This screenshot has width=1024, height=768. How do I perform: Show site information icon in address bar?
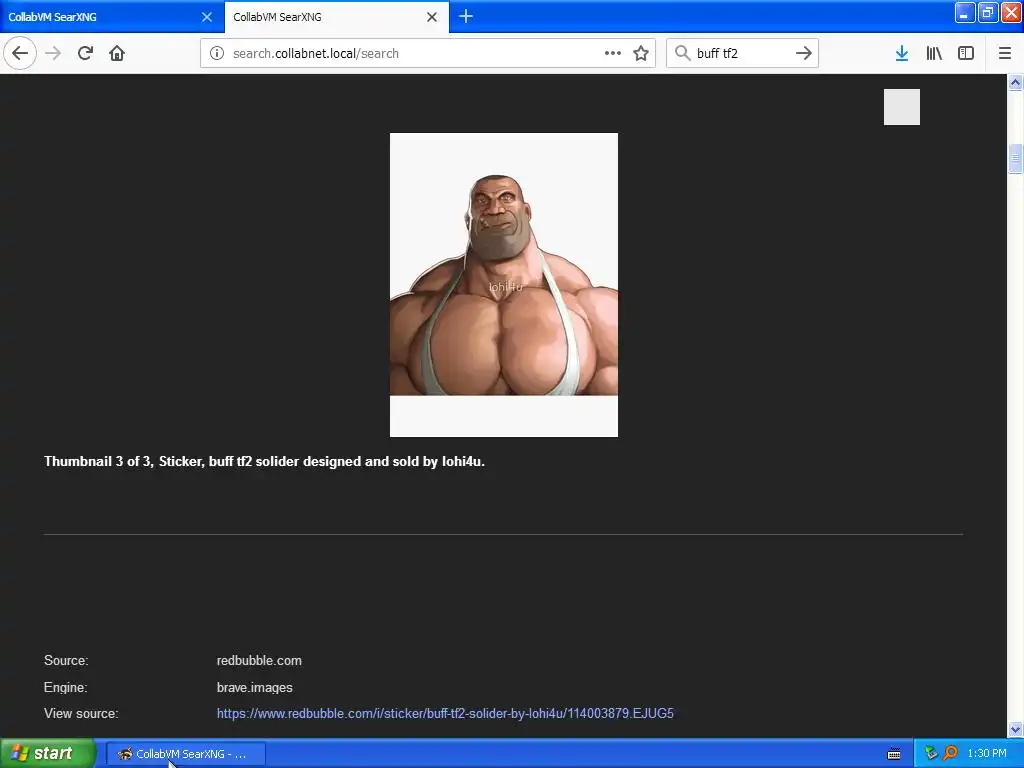point(217,54)
